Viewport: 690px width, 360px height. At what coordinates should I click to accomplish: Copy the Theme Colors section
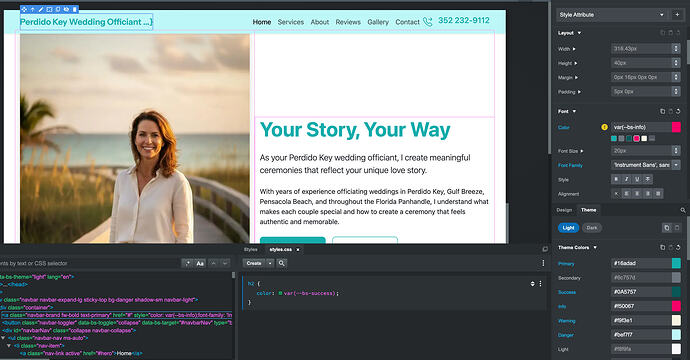(x=662, y=247)
